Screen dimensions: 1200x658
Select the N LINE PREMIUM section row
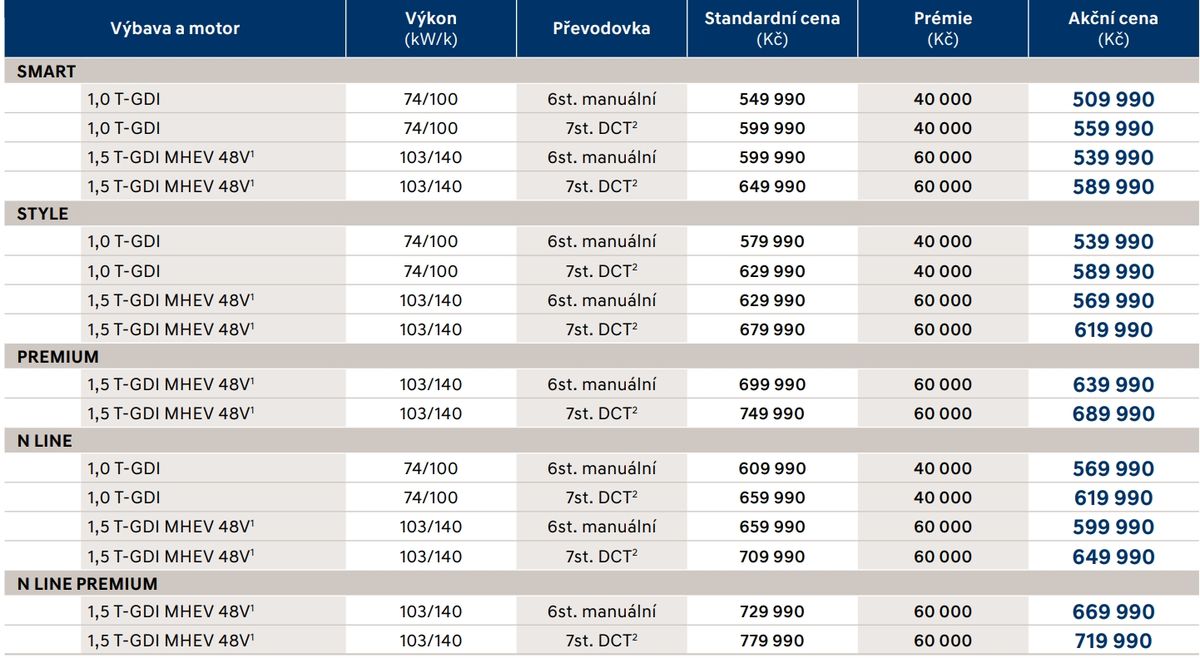pyautogui.click(x=602, y=584)
